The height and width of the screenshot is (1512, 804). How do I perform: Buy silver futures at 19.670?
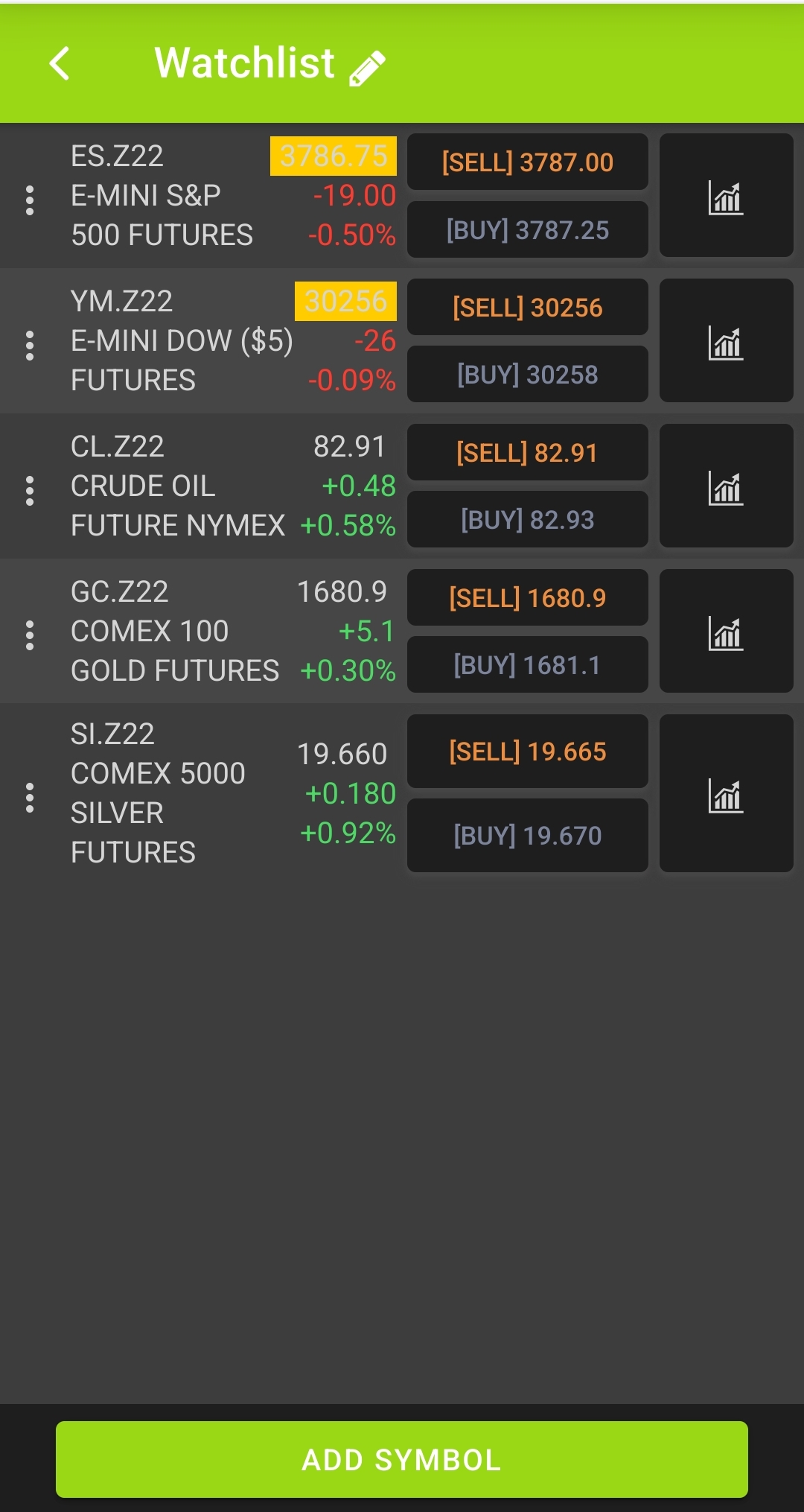click(x=527, y=836)
